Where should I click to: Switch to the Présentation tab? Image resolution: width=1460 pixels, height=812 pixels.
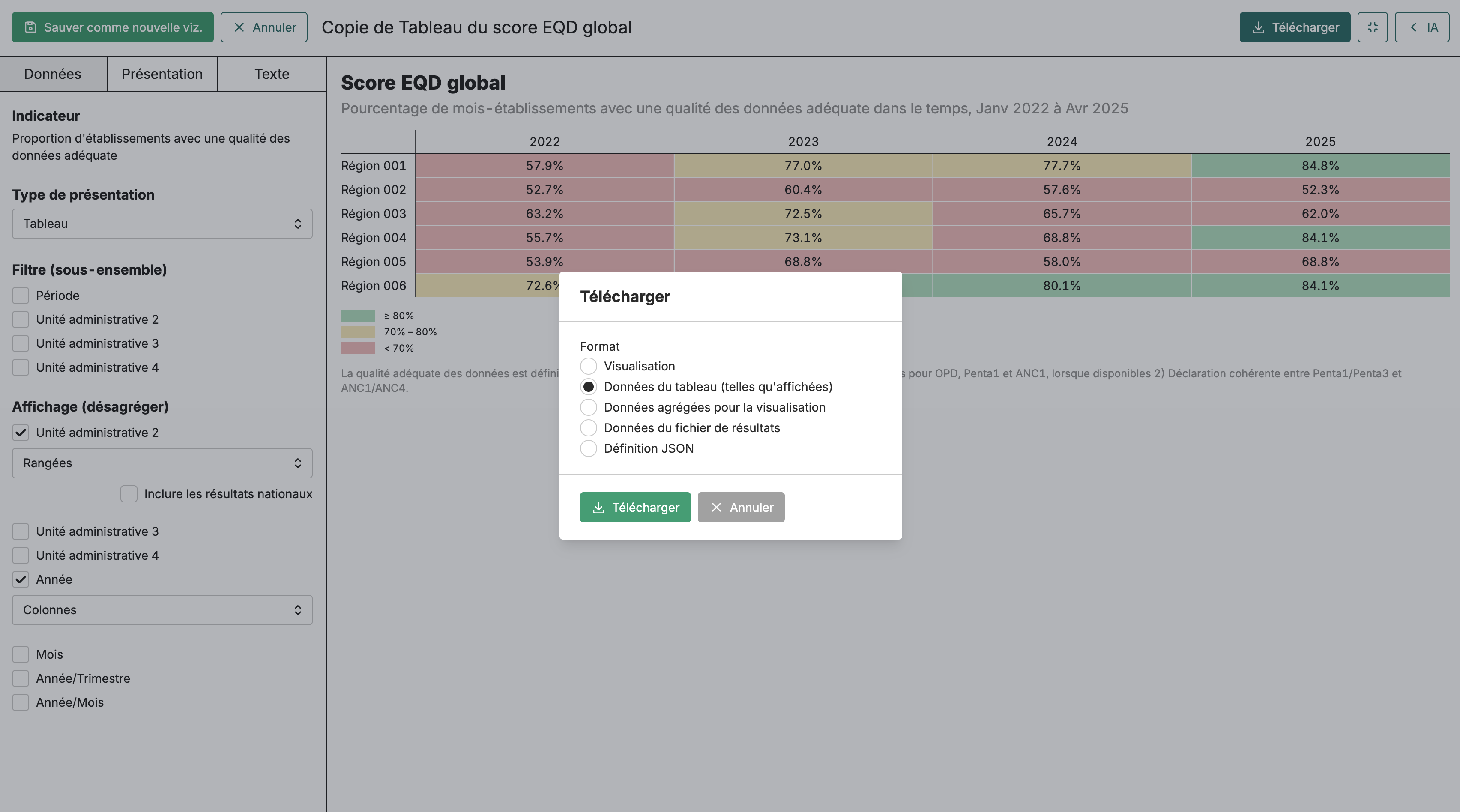point(162,74)
